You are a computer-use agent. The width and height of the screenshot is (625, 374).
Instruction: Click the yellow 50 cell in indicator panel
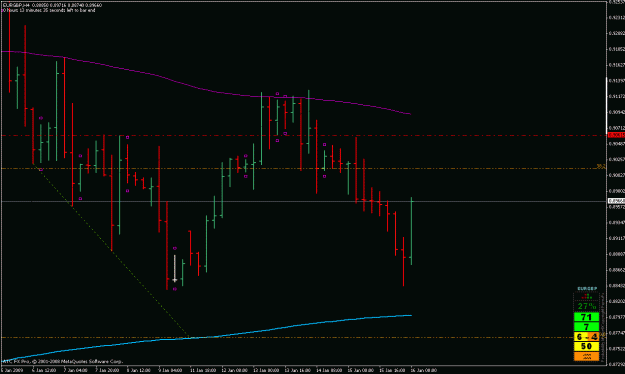click(x=586, y=346)
